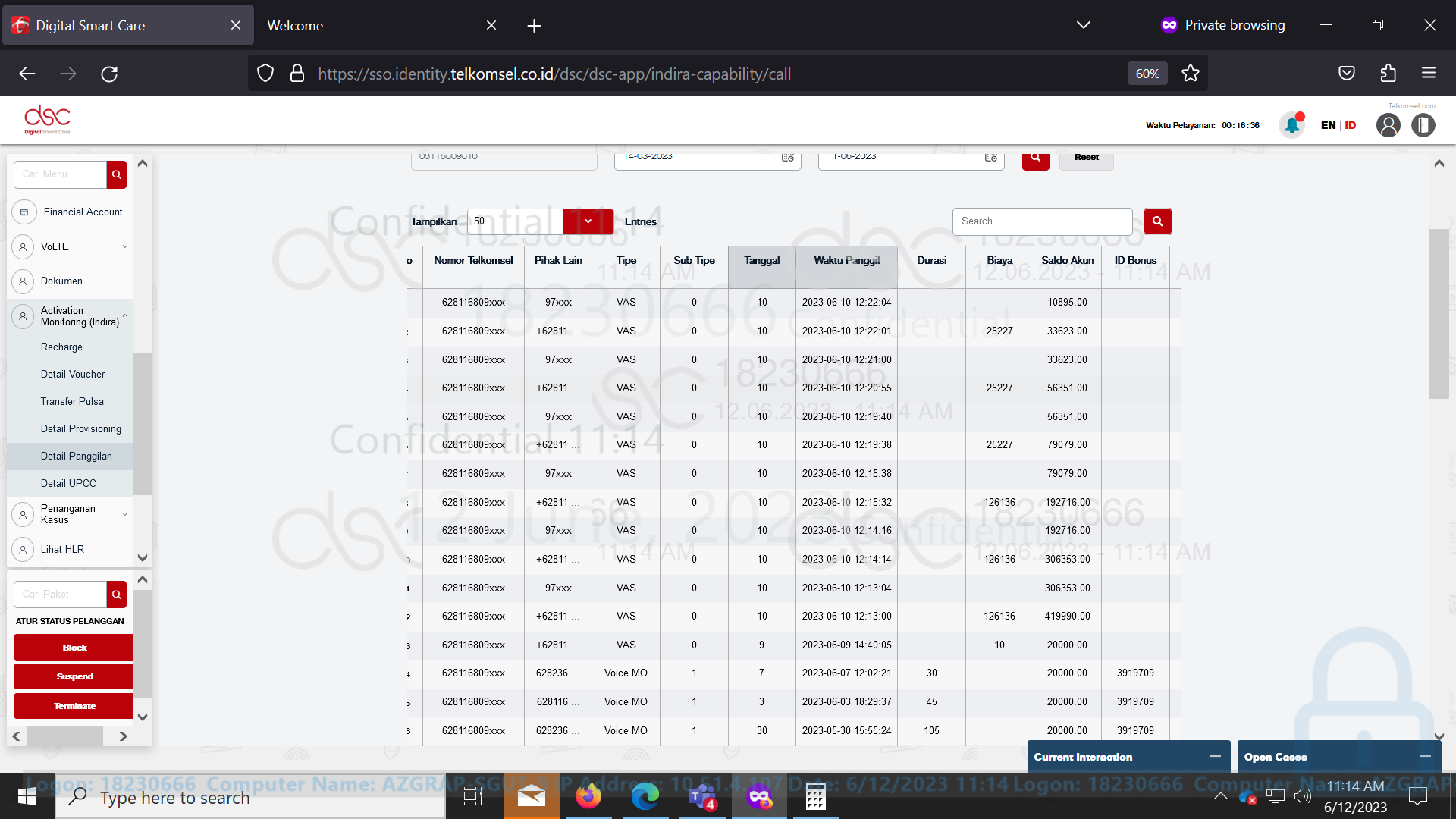Run search with the magnifier next to Search box

[1157, 221]
